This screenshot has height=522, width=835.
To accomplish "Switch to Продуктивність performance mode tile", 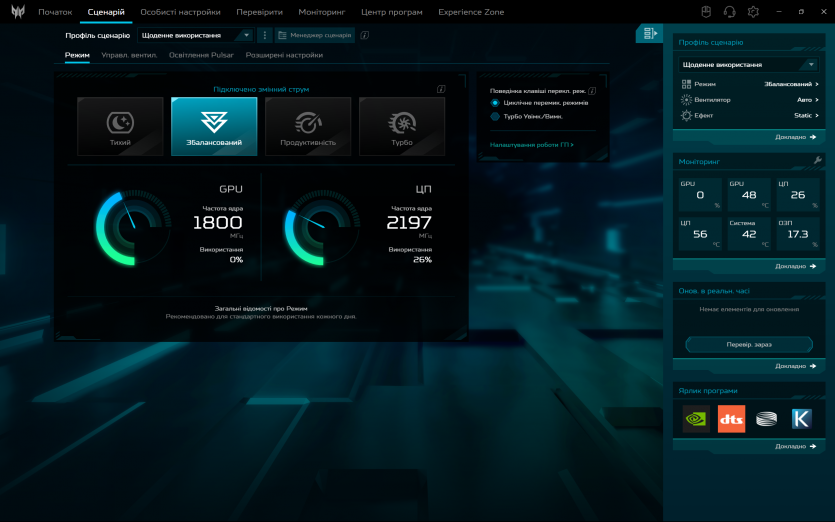I will [308, 127].
